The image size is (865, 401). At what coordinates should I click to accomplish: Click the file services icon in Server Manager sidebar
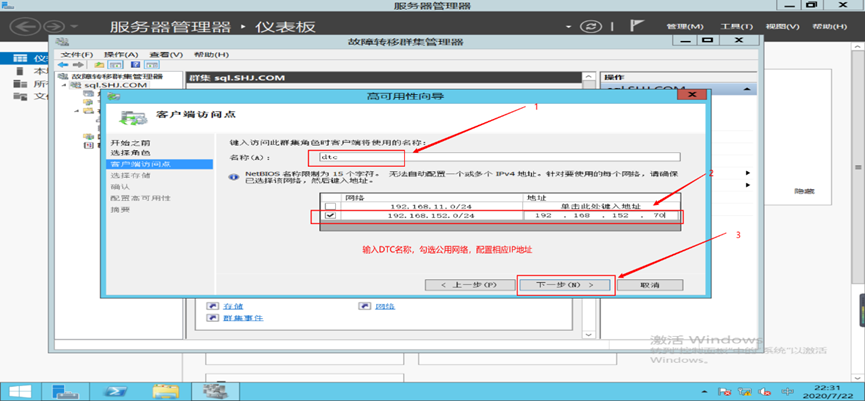[20, 97]
